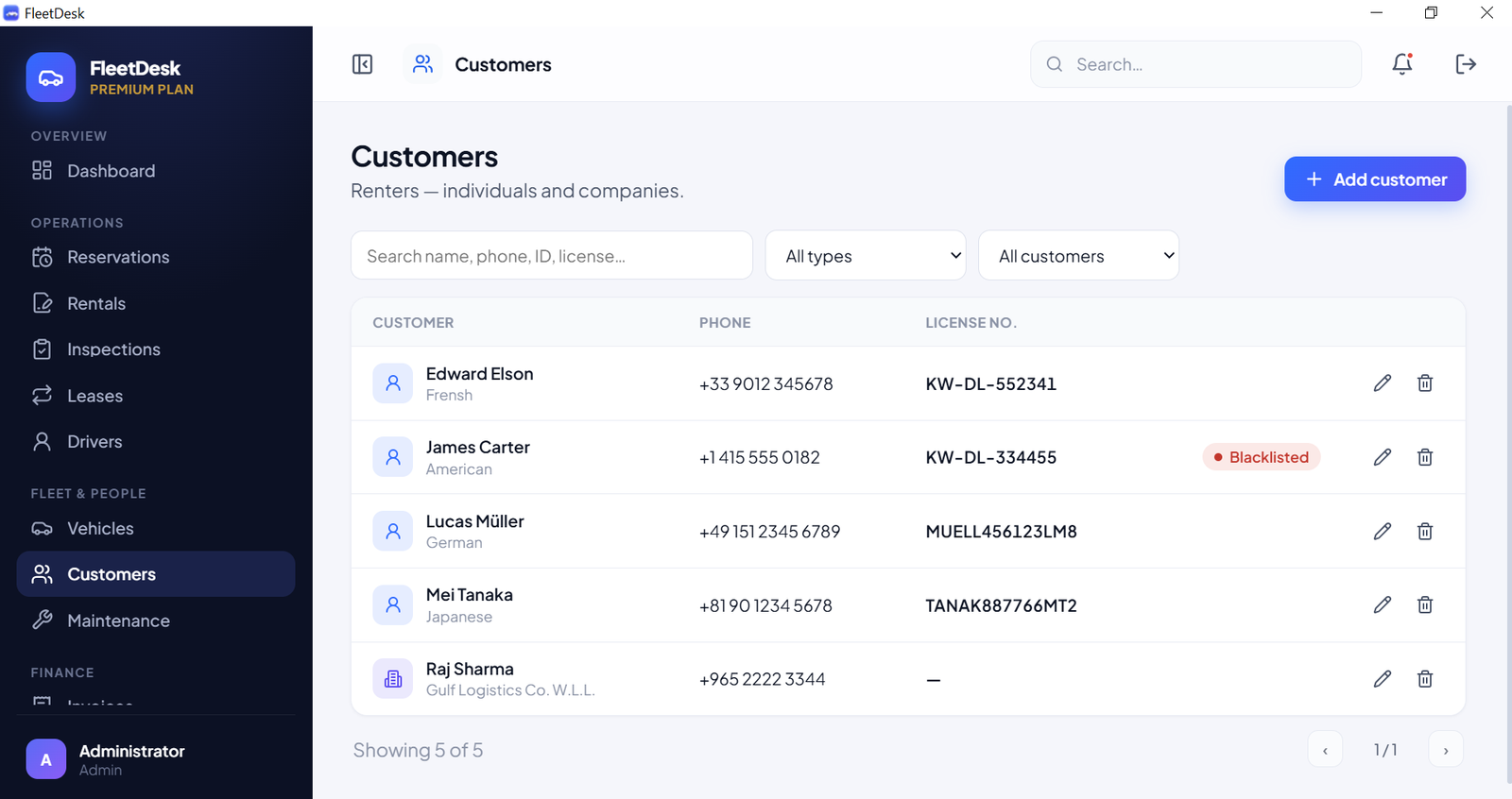Click the FleetDesk car logo icon

click(x=51, y=77)
